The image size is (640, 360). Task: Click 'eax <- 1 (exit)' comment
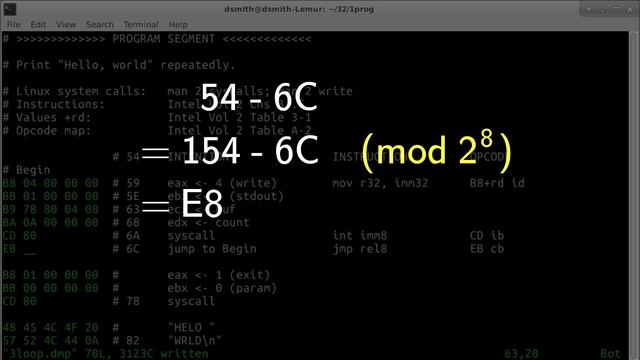click(218, 275)
